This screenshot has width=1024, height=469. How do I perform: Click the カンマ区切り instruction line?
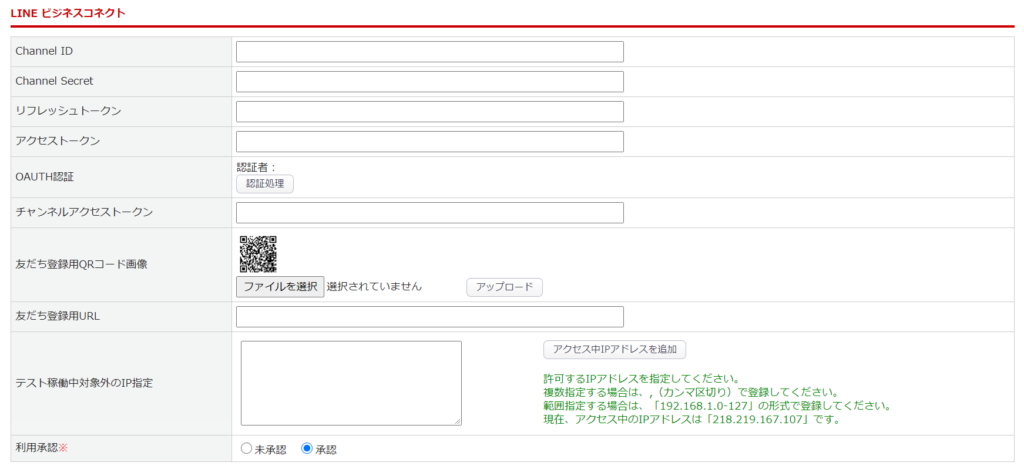[x=690, y=393]
